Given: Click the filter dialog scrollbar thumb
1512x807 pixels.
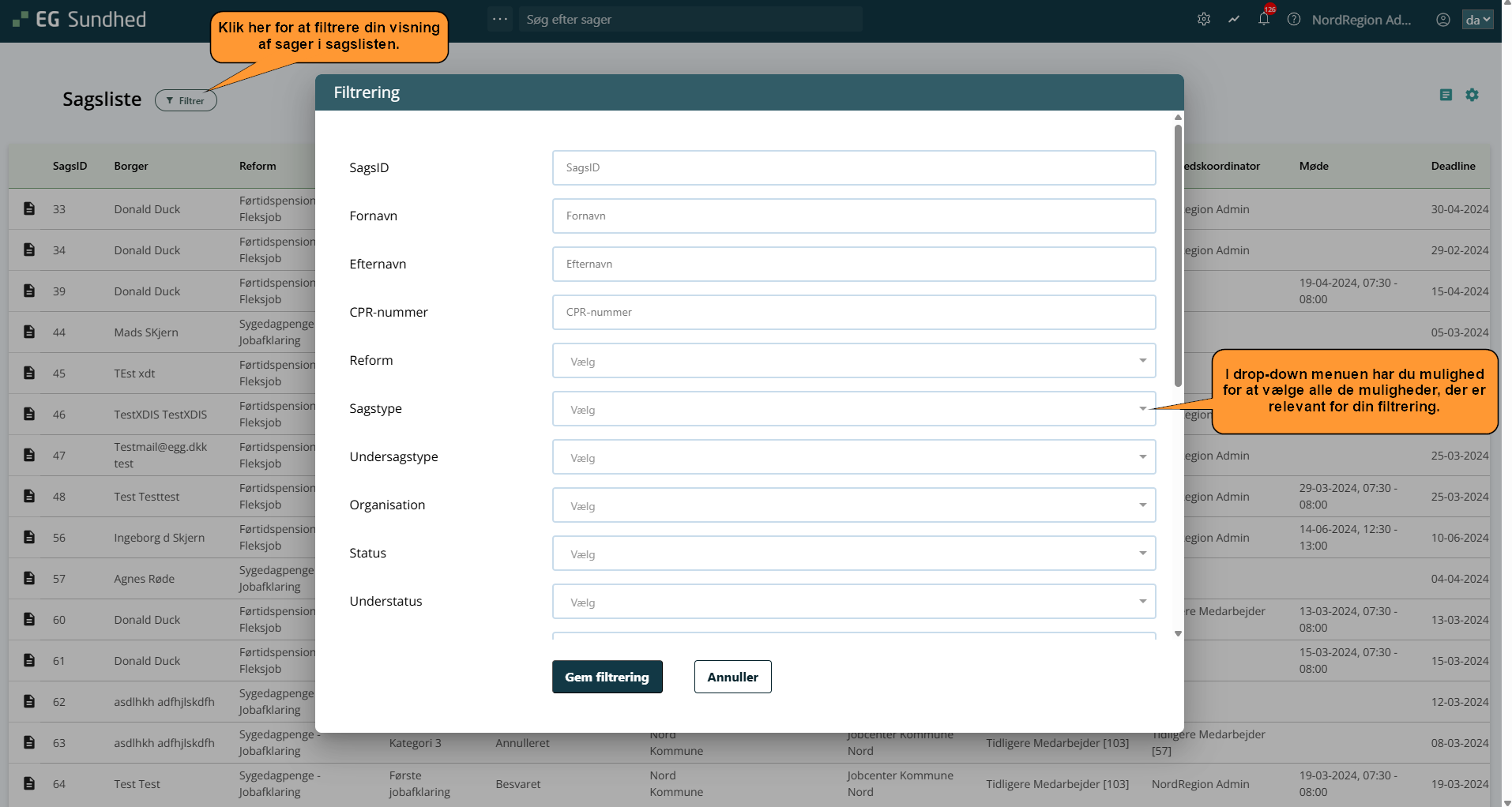Looking at the screenshot, I should pos(1178,255).
